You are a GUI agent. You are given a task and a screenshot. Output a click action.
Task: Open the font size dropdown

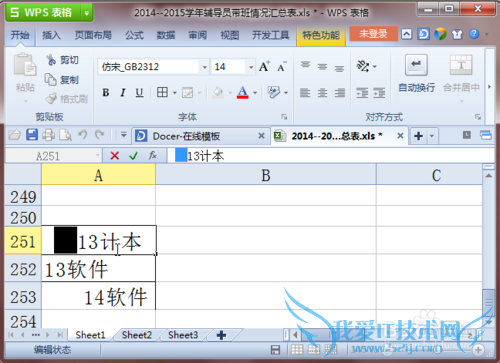coord(251,67)
